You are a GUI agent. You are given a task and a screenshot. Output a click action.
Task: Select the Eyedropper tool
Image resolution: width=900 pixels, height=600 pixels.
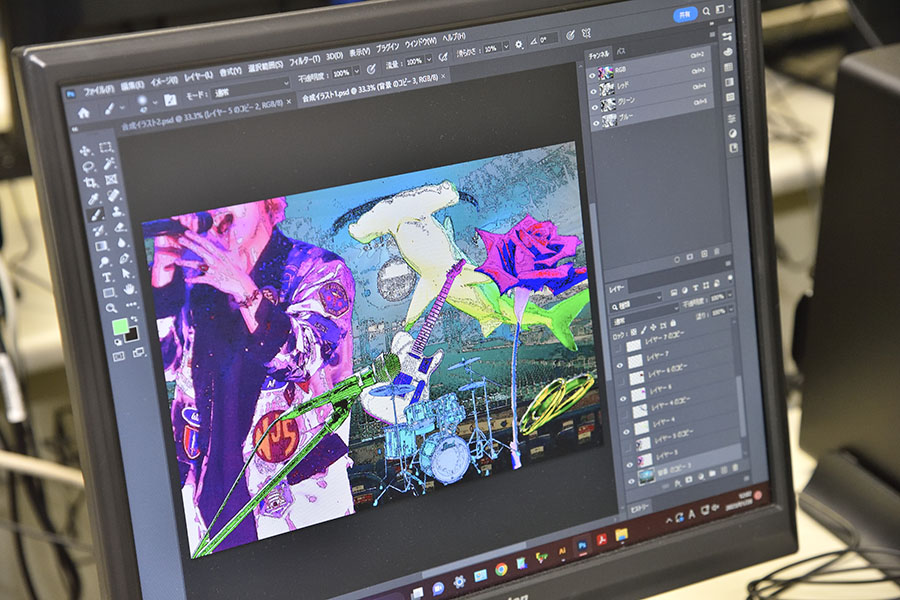click(93, 199)
